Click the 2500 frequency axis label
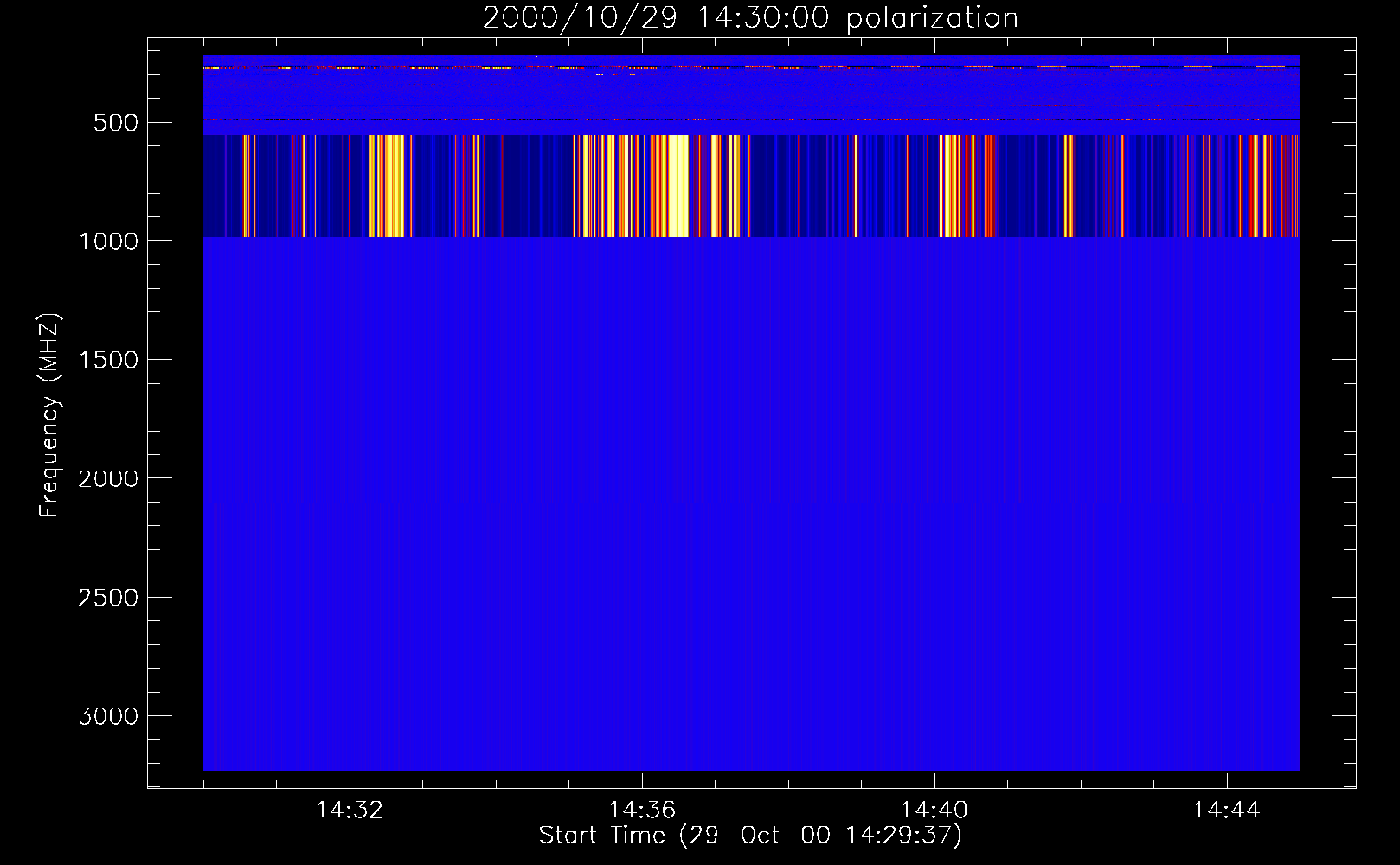This screenshot has width=1400, height=865. (108, 598)
